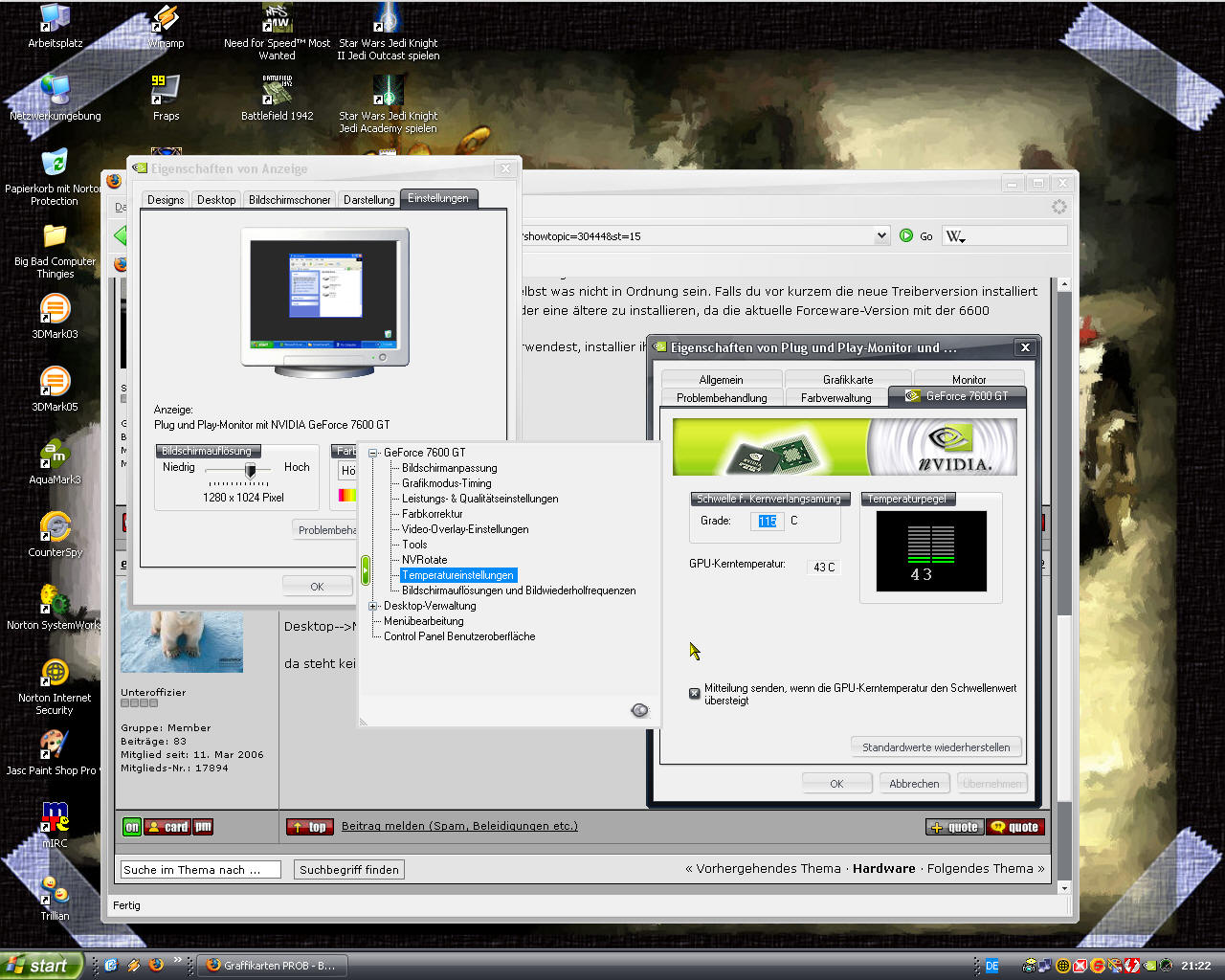Expand the Desktop-Verwaltung tree node
1225x980 pixels.
373,606
